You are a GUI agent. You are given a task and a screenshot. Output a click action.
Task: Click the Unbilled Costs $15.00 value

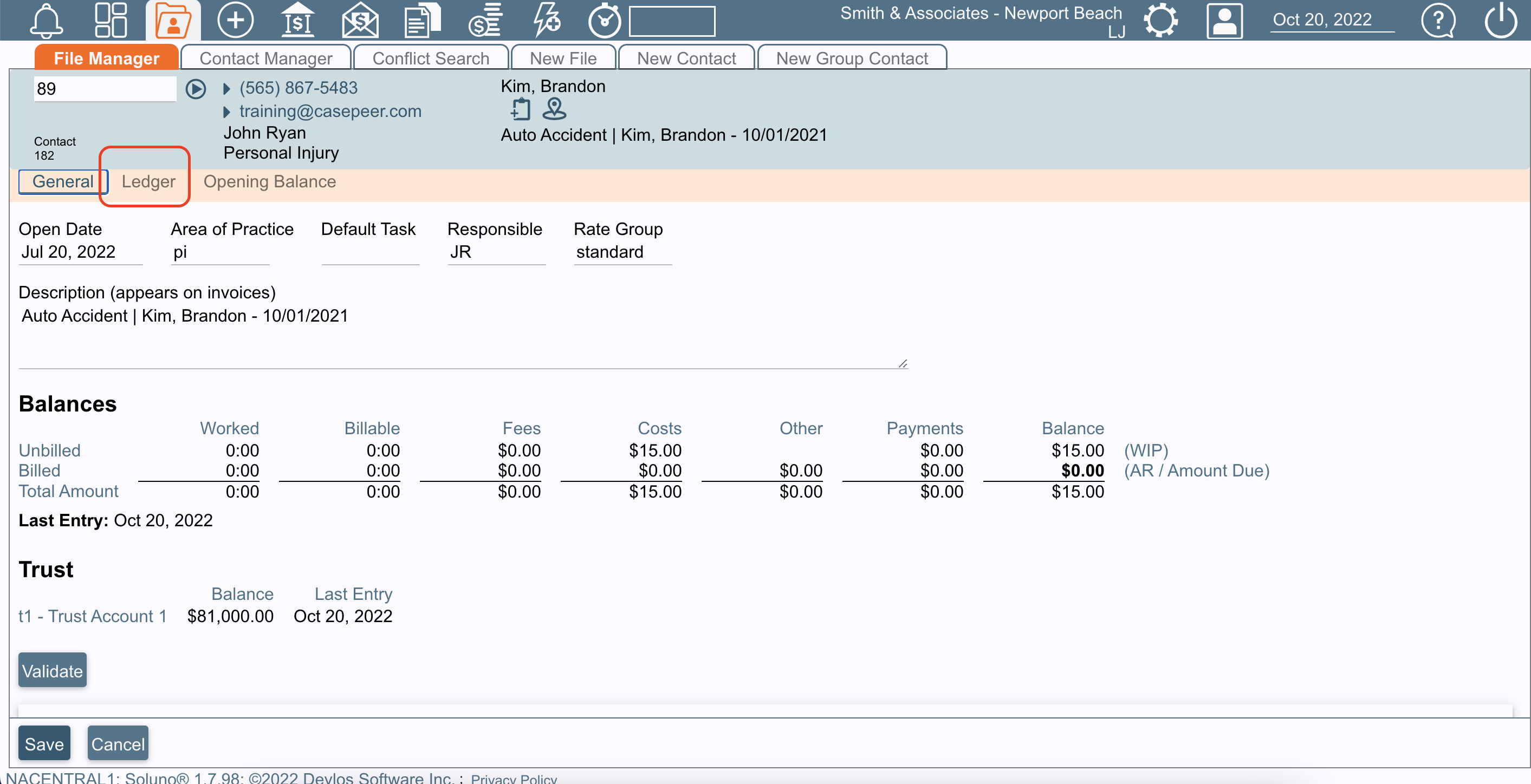tap(655, 450)
